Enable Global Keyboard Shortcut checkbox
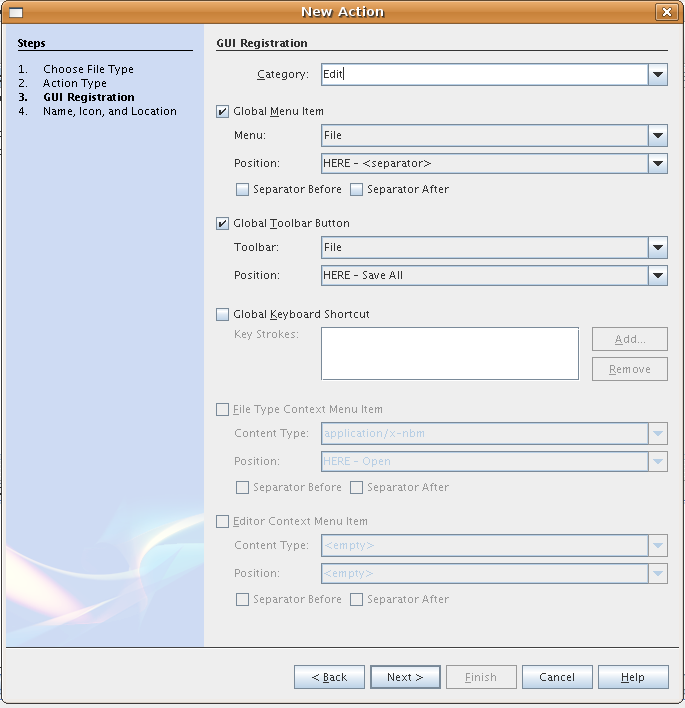 [222, 314]
